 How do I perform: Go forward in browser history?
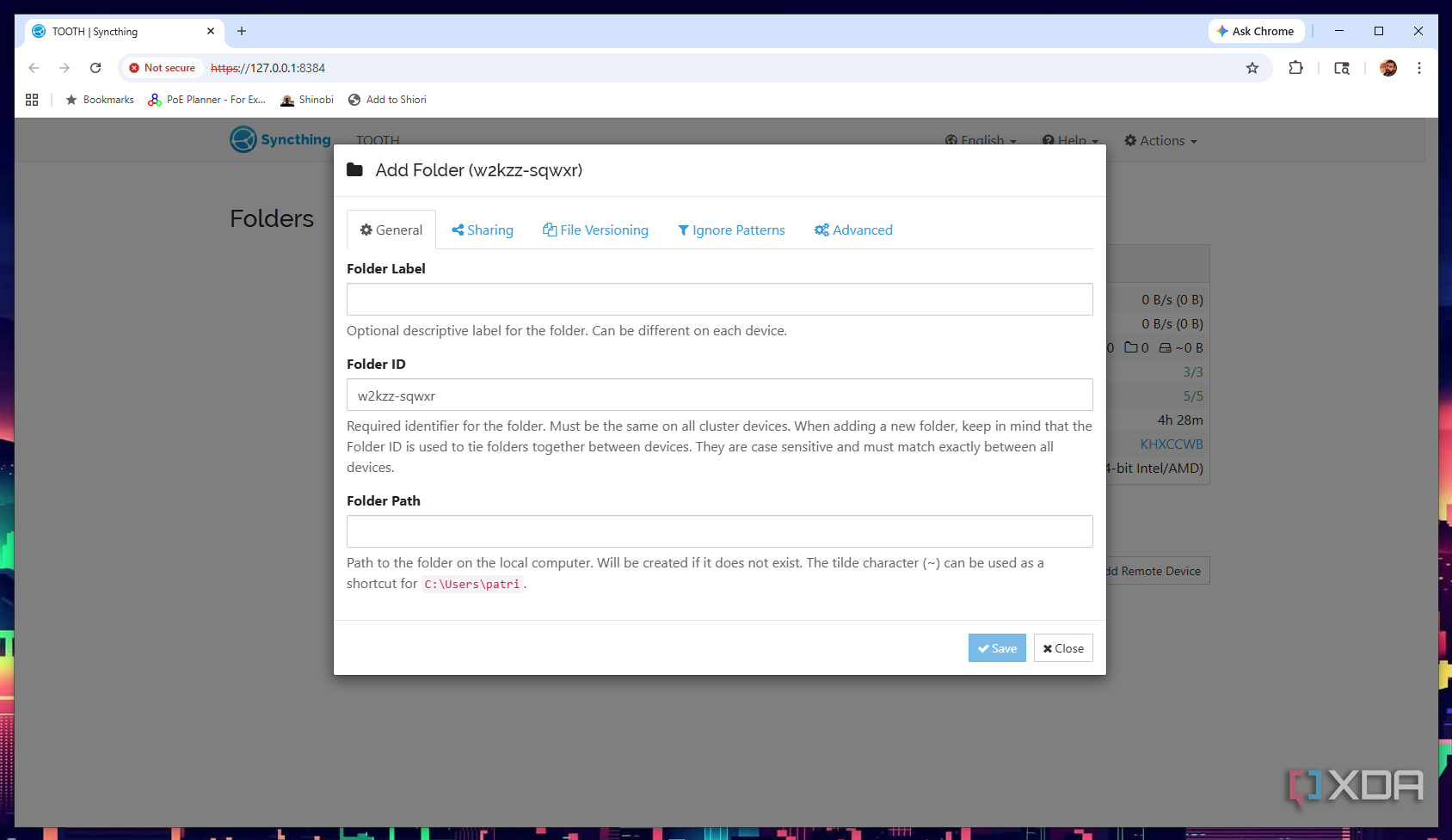tap(65, 68)
